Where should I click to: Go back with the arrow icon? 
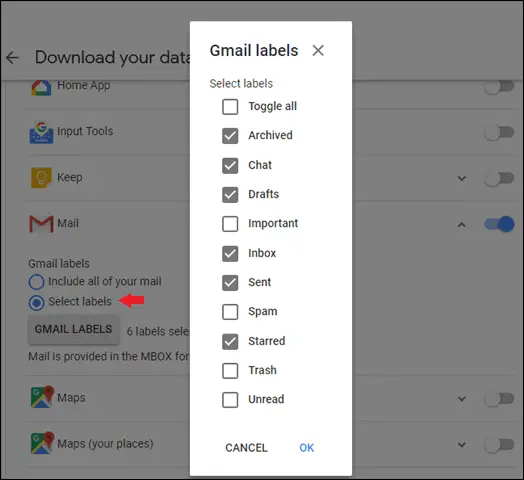[12, 57]
